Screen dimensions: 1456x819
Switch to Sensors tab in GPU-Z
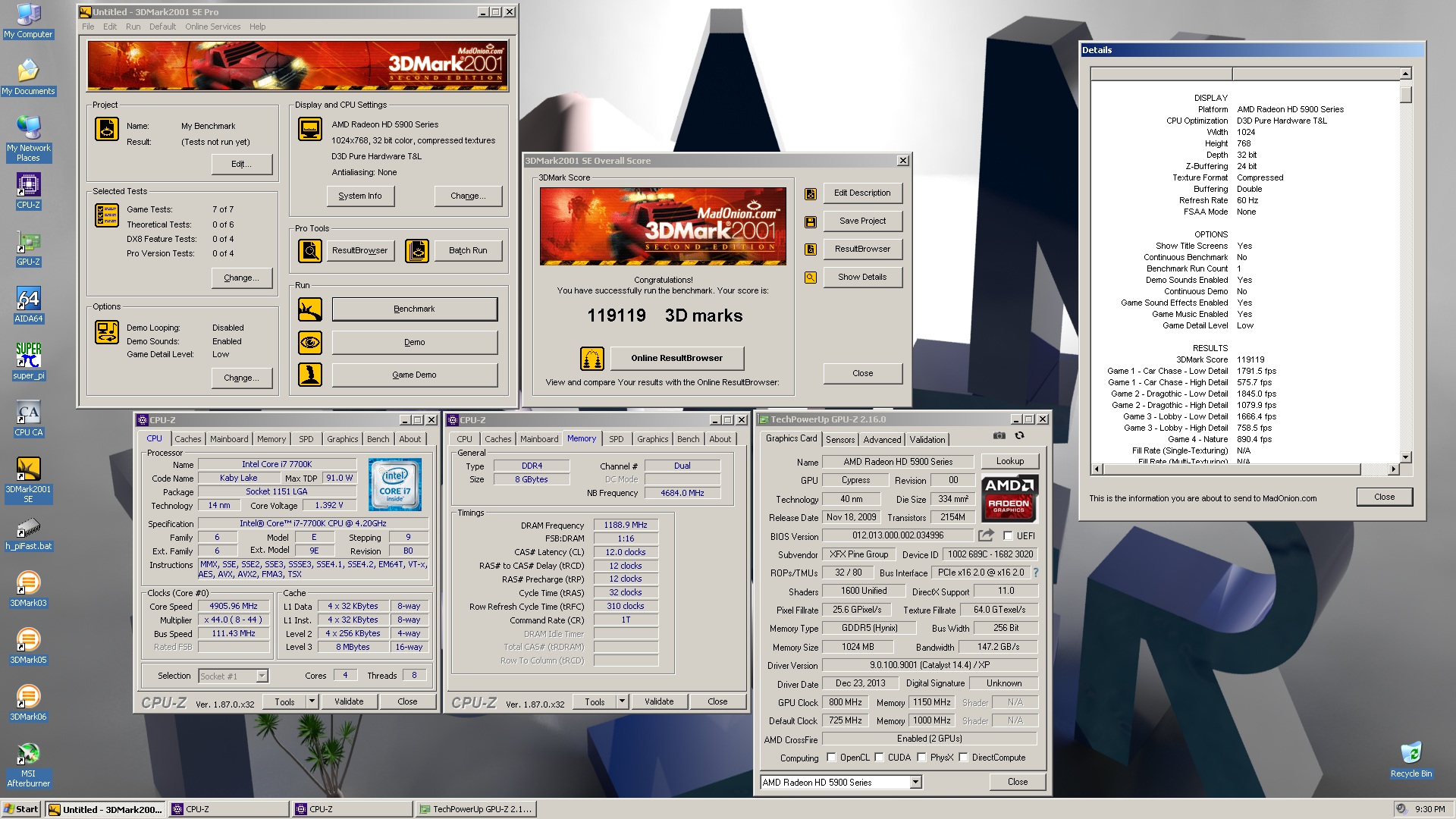(x=840, y=440)
